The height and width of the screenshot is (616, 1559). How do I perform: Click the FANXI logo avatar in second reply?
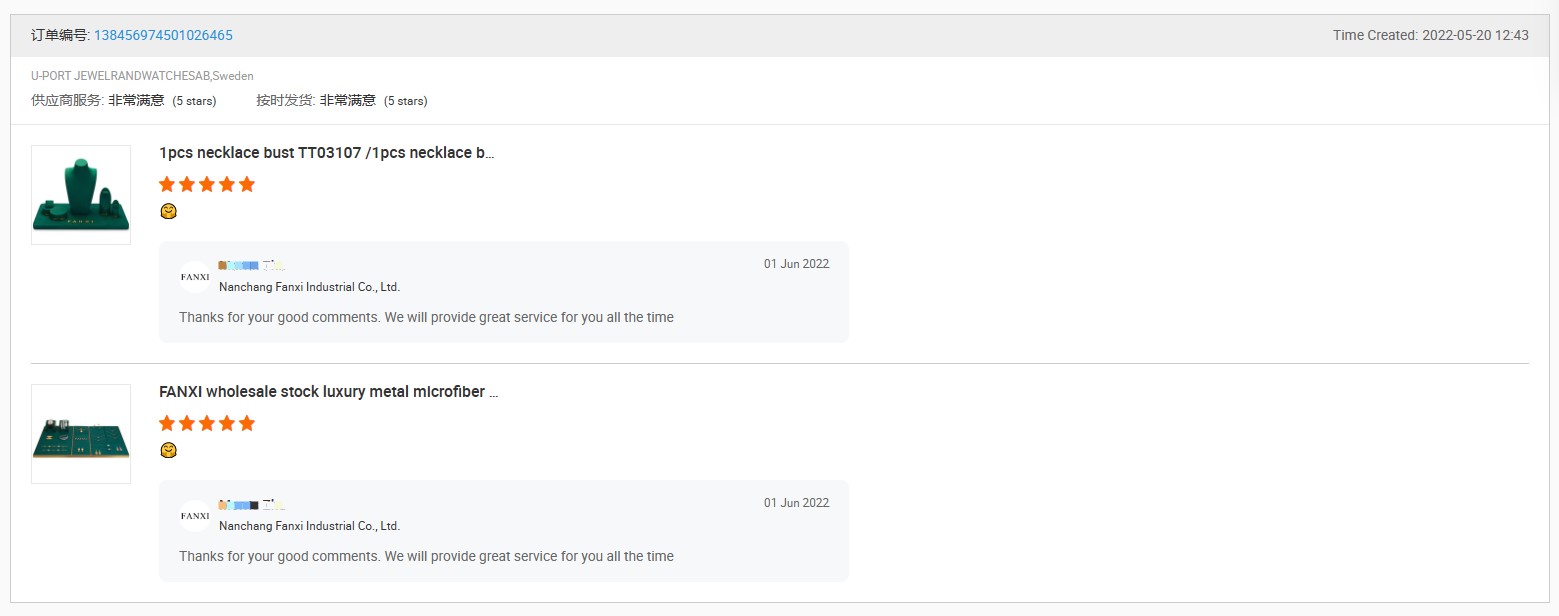195,515
